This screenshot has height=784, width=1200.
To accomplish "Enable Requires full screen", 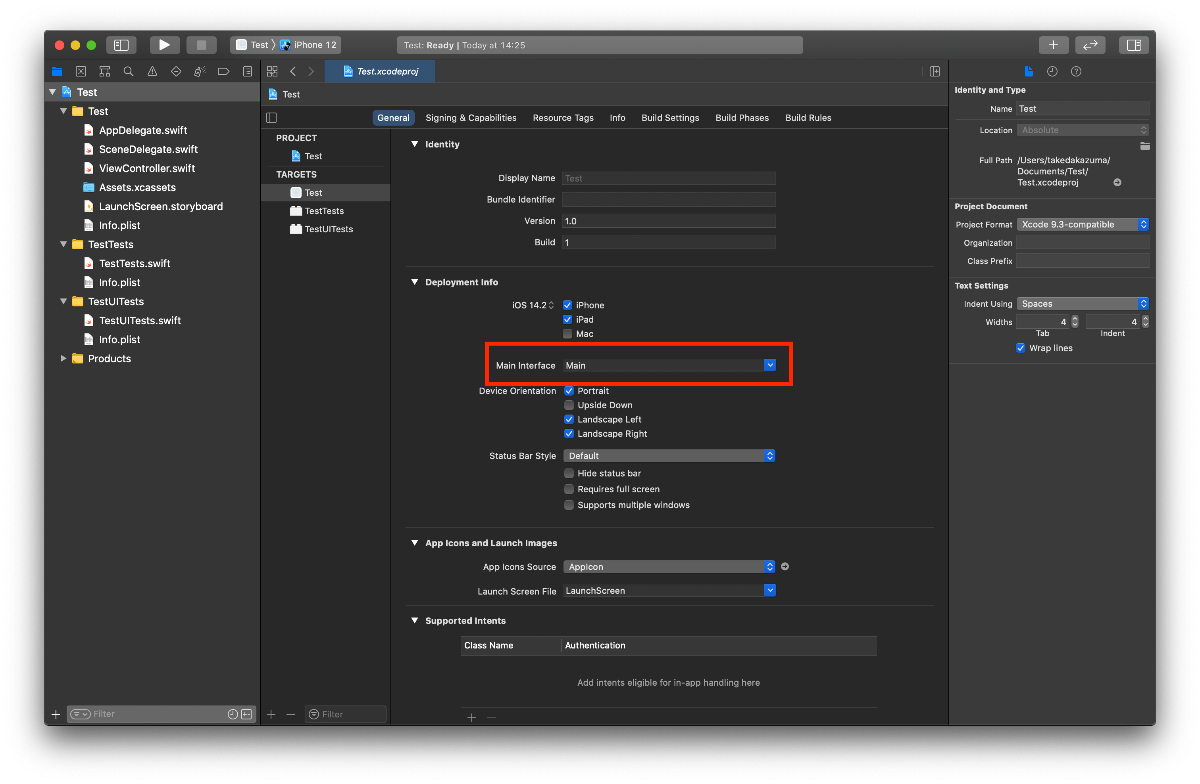I will pos(569,489).
